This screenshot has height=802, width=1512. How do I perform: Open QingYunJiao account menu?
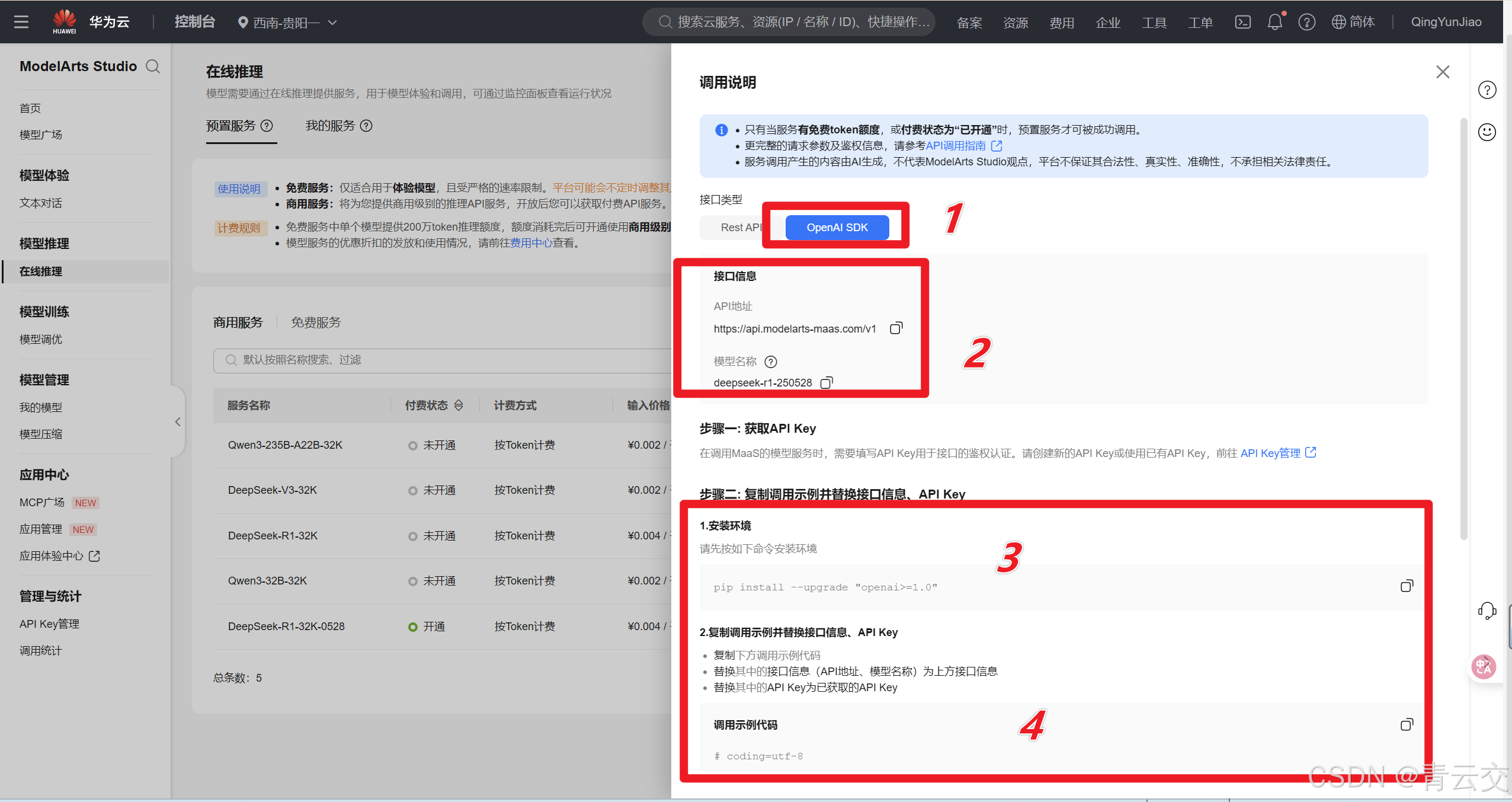click(x=1446, y=22)
